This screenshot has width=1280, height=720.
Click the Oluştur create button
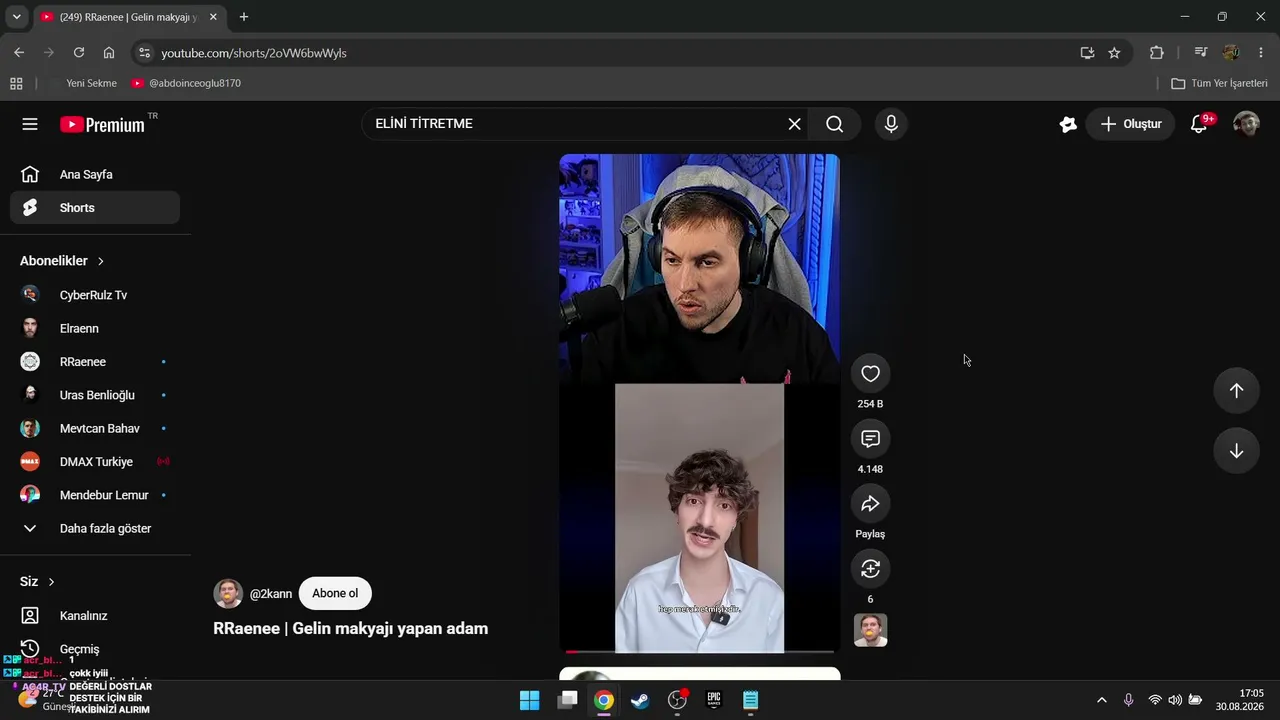(x=1130, y=124)
